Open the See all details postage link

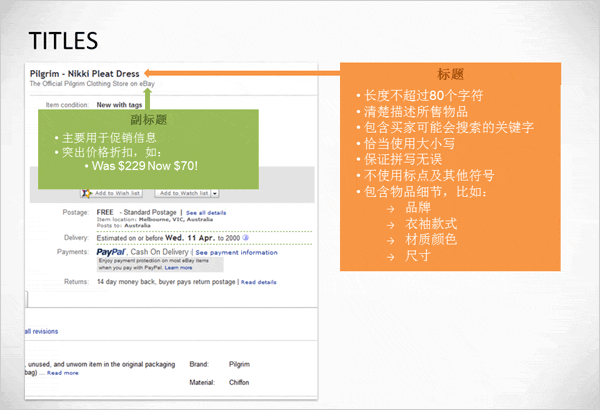[206, 213]
